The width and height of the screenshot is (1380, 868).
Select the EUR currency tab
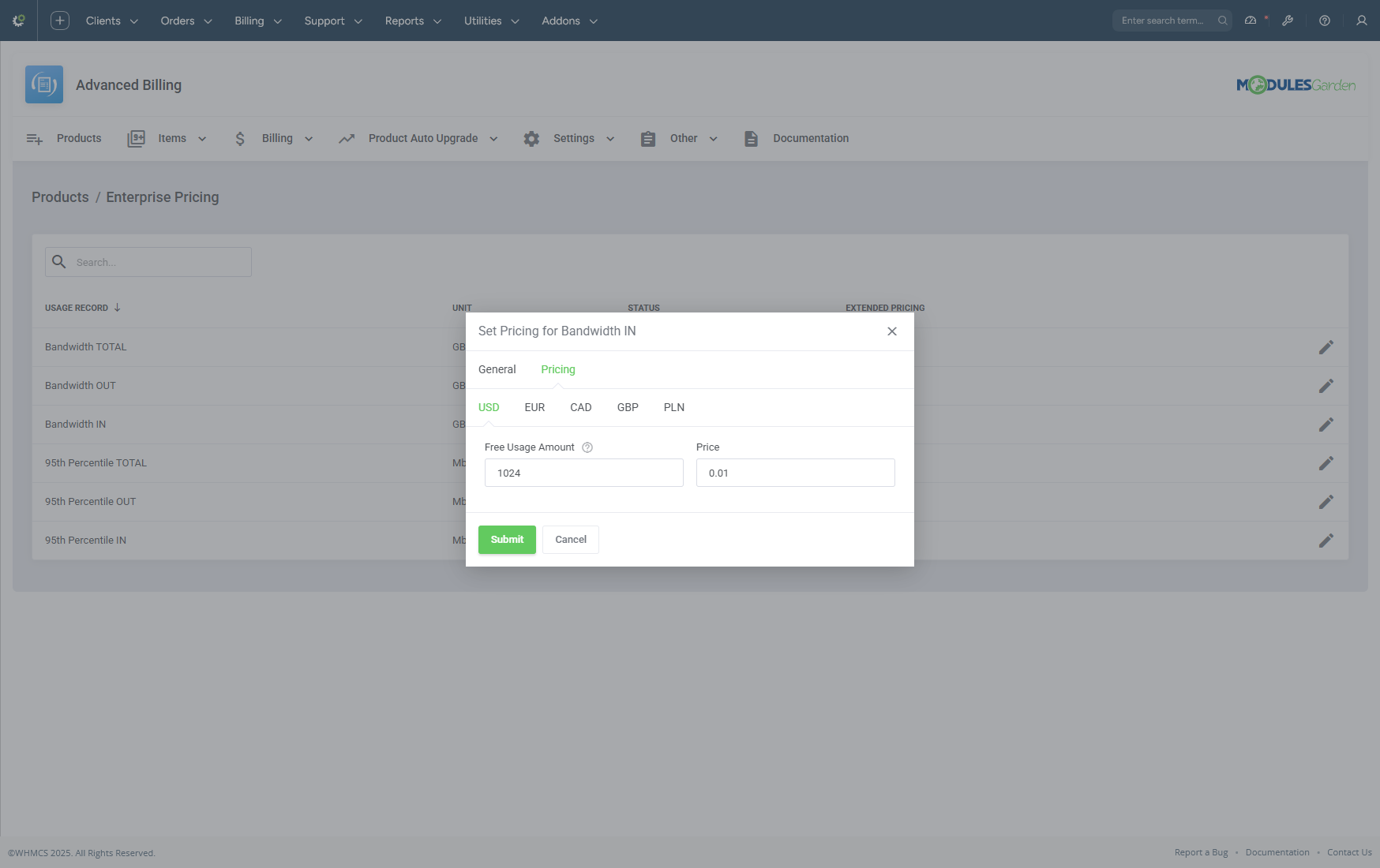tap(534, 407)
